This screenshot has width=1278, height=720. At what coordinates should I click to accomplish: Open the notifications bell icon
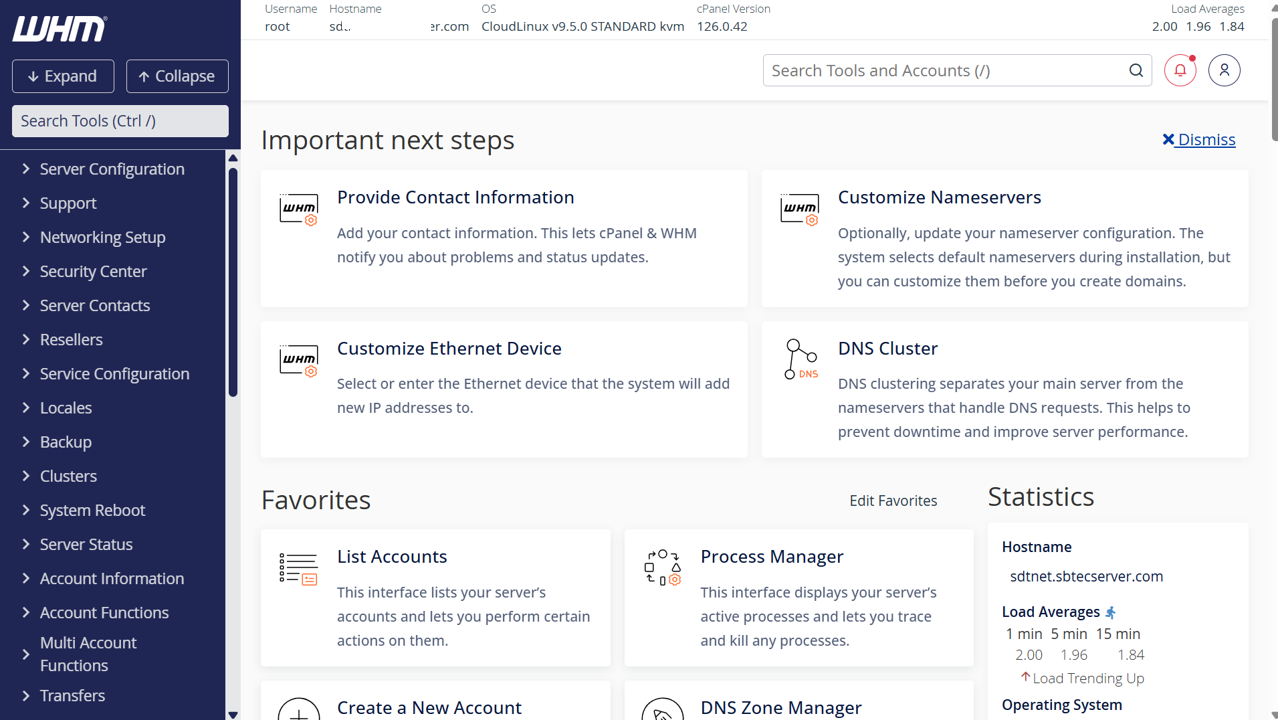1180,70
